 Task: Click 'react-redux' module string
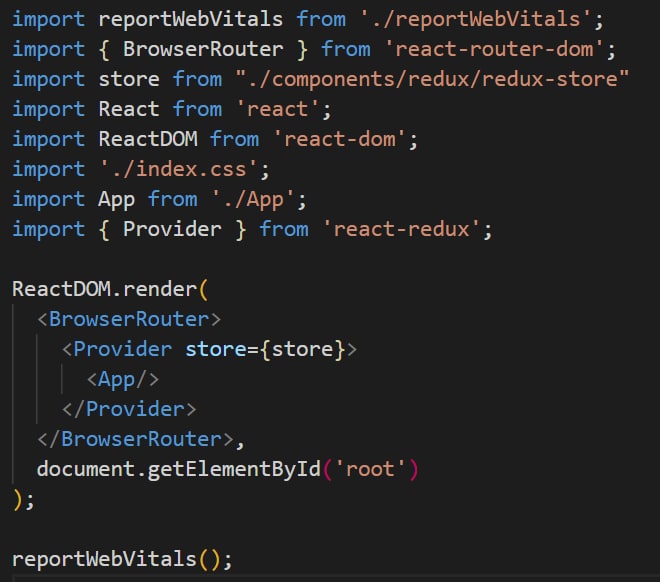[x=402, y=230]
